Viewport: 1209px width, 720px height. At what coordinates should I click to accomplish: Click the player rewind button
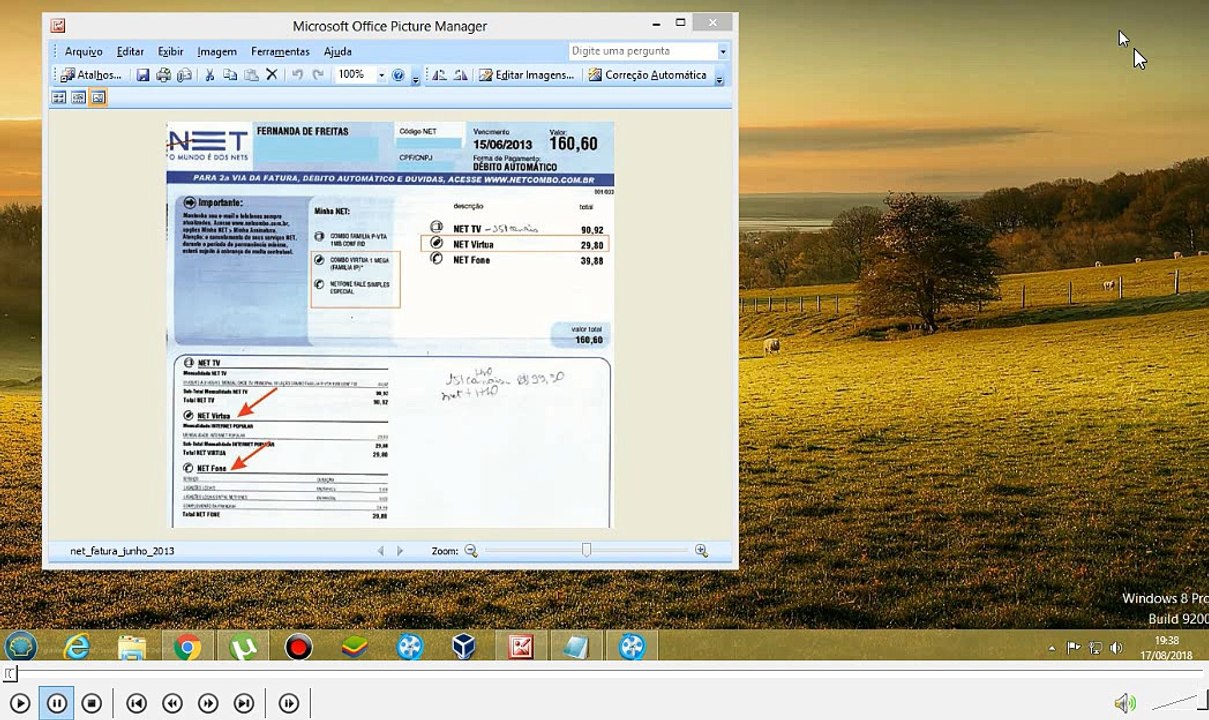(172, 704)
